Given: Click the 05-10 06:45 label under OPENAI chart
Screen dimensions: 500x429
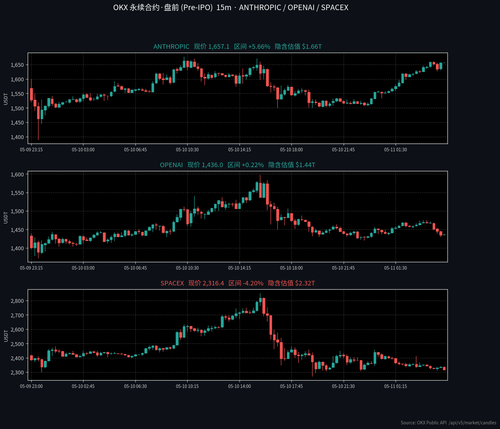Looking at the screenshot, I should [135, 268].
